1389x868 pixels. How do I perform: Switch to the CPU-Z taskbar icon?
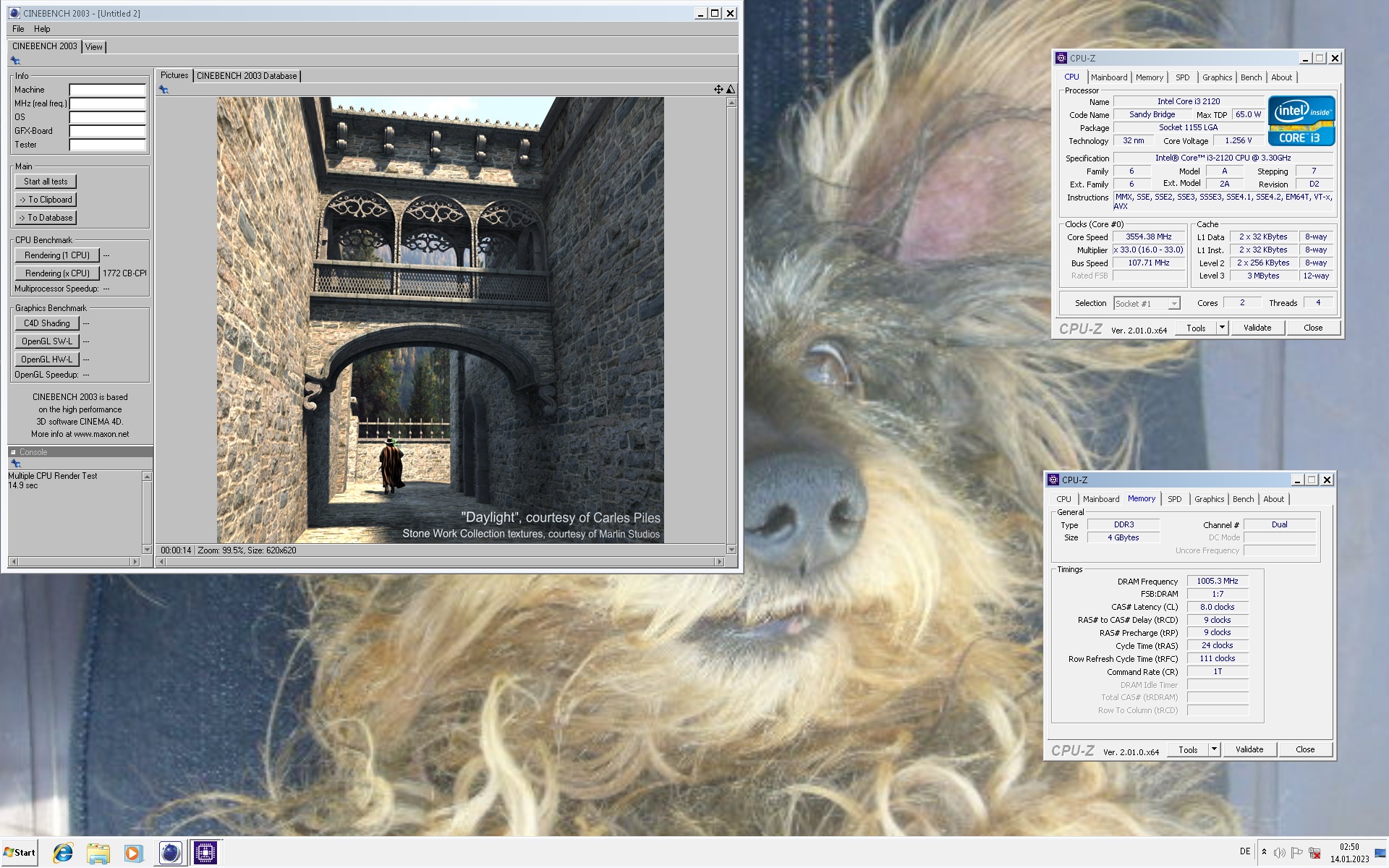pyautogui.click(x=205, y=854)
